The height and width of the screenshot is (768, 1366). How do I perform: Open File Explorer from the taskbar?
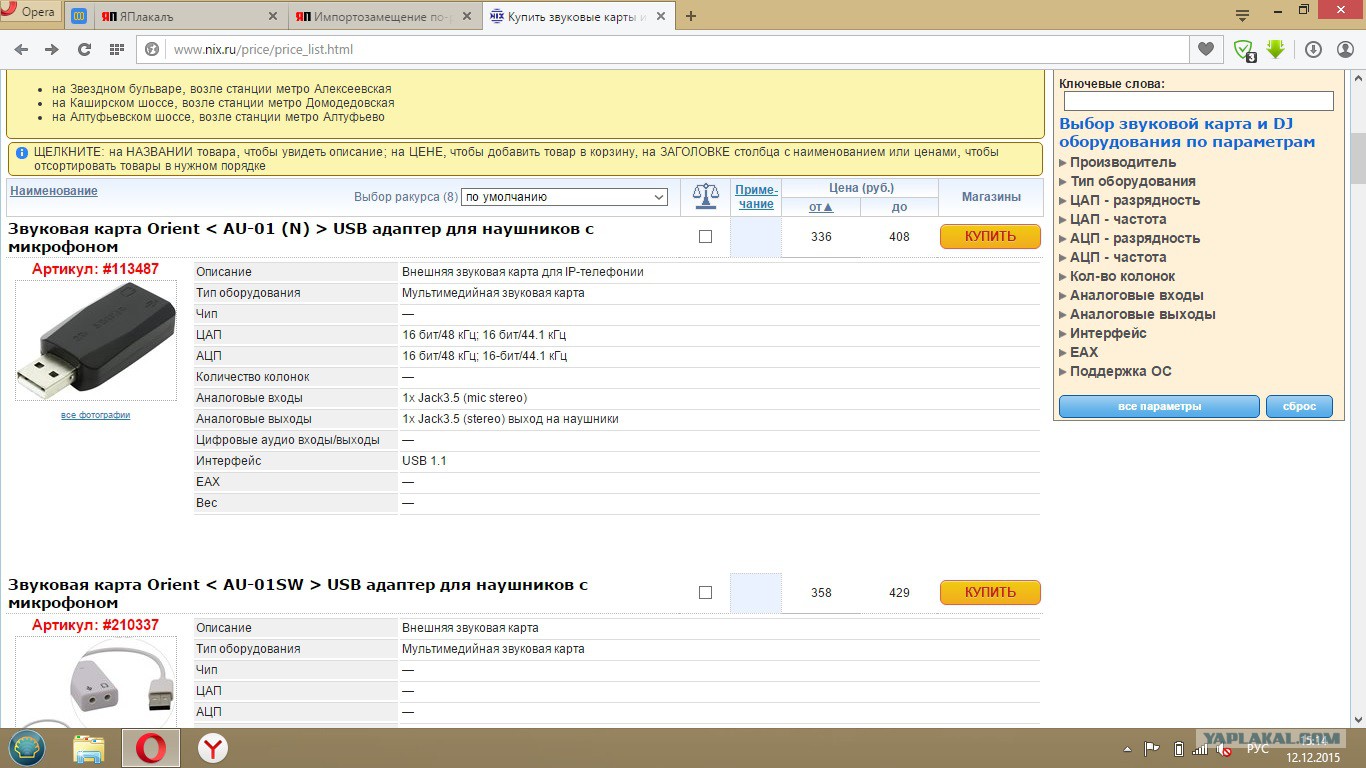(88, 748)
